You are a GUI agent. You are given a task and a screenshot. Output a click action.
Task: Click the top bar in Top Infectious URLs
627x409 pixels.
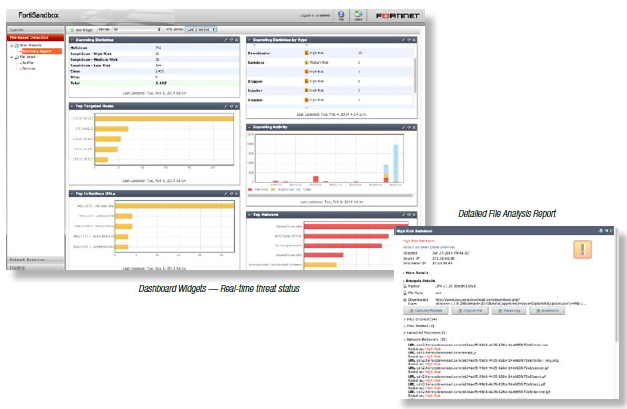coord(175,206)
